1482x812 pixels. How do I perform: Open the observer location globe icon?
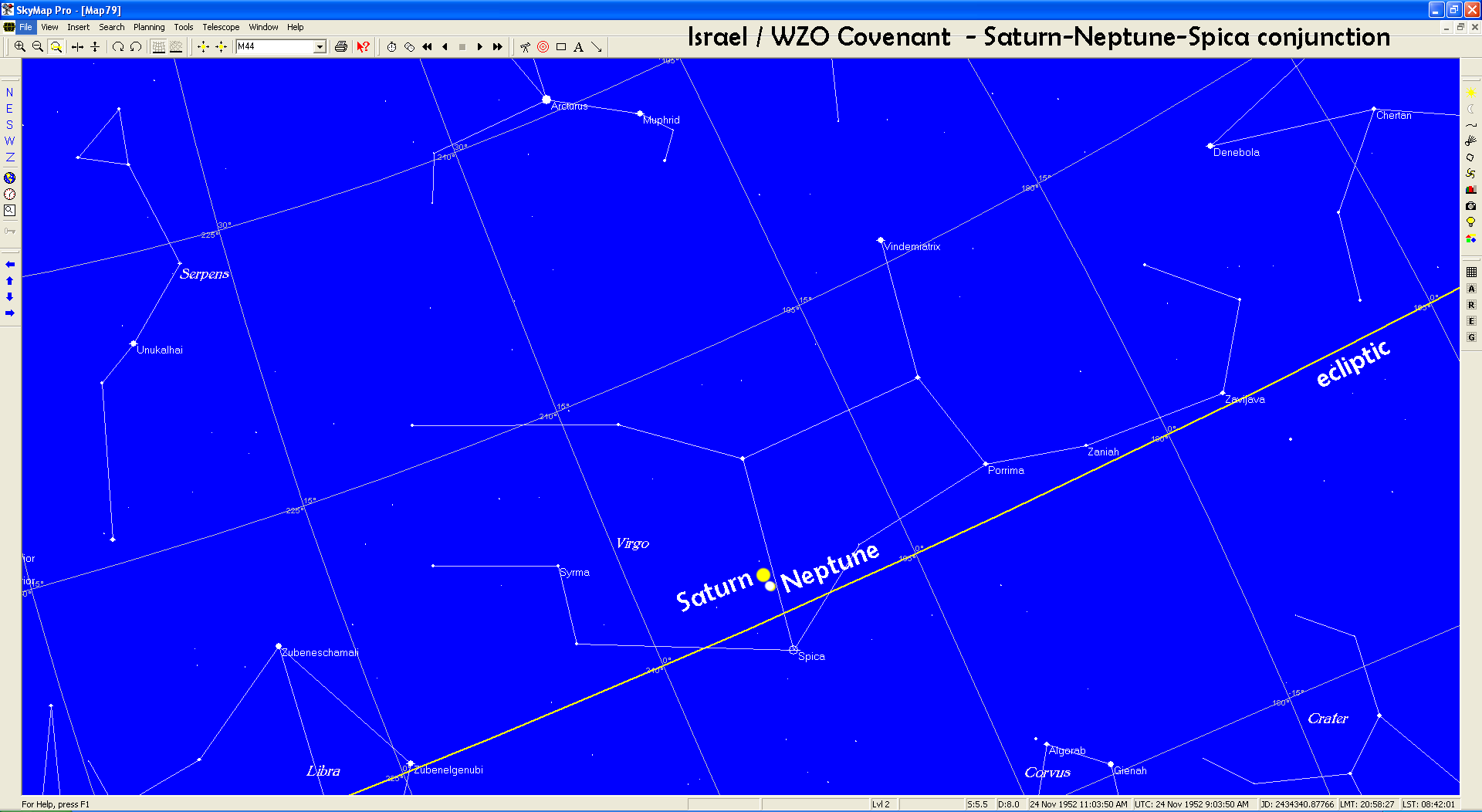coord(9,178)
